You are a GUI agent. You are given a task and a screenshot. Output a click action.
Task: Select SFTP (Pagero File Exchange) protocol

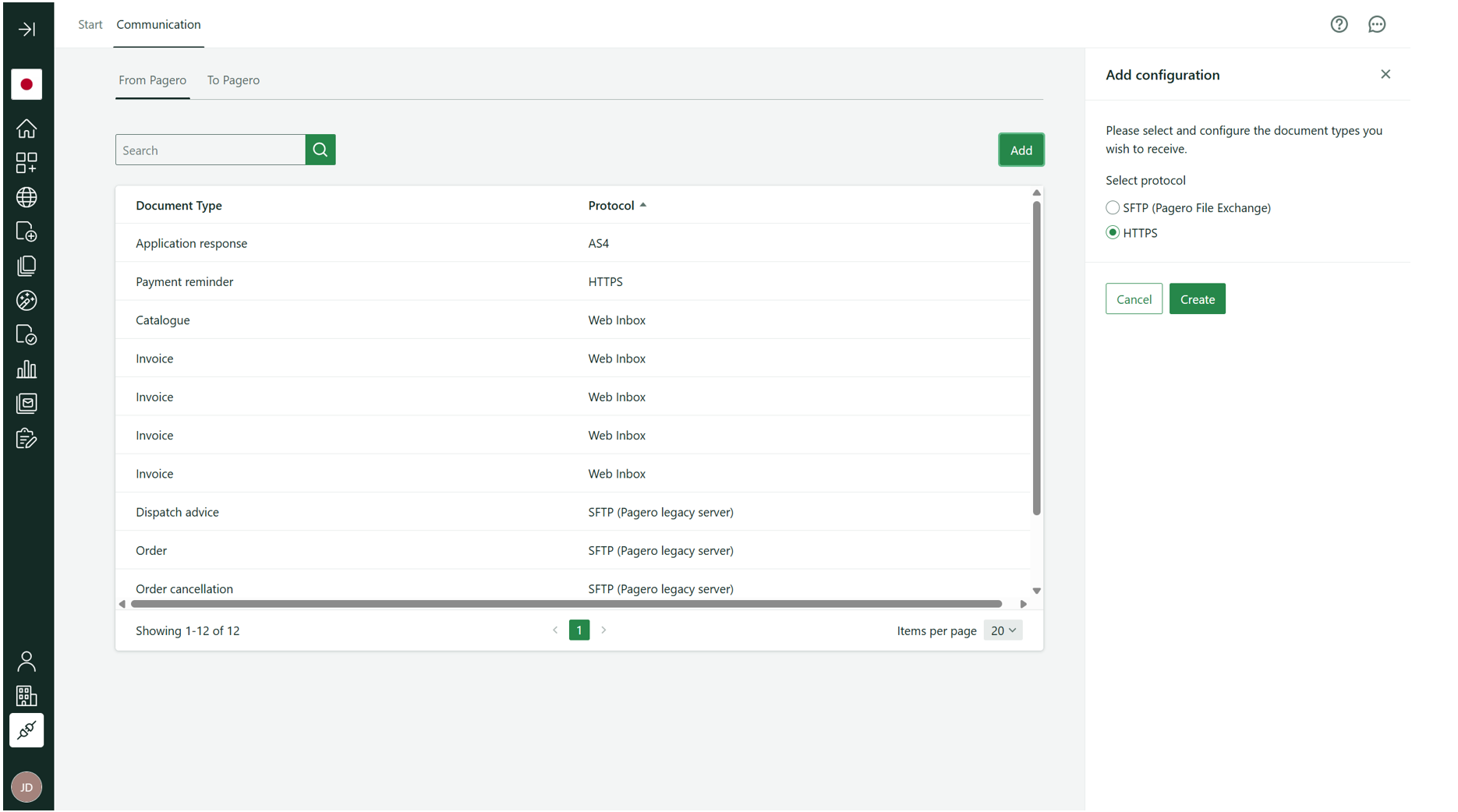tap(1113, 207)
